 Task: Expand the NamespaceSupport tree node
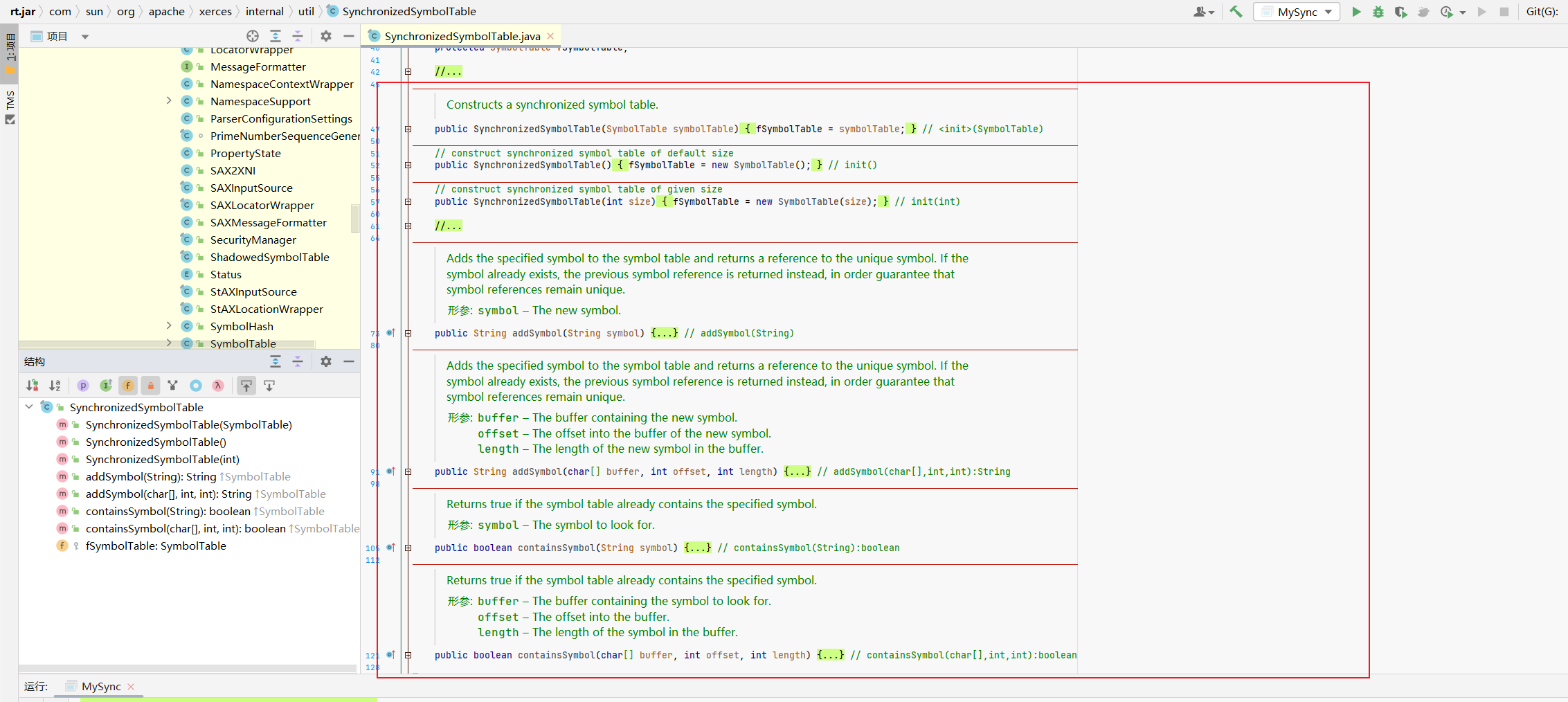(x=169, y=101)
